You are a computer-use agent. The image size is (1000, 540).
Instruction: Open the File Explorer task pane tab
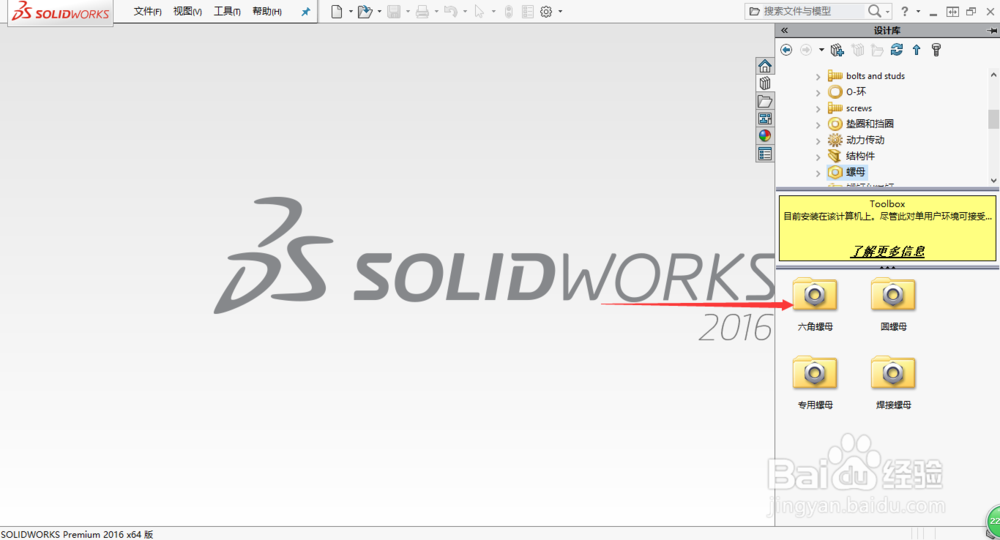click(x=765, y=101)
